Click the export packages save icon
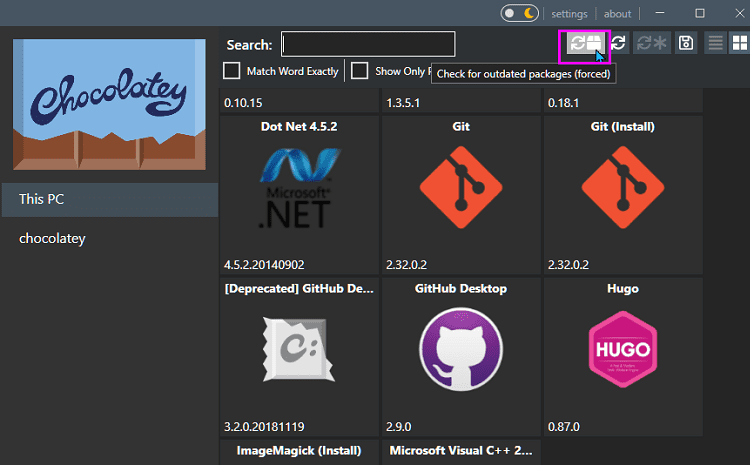 [686, 43]
